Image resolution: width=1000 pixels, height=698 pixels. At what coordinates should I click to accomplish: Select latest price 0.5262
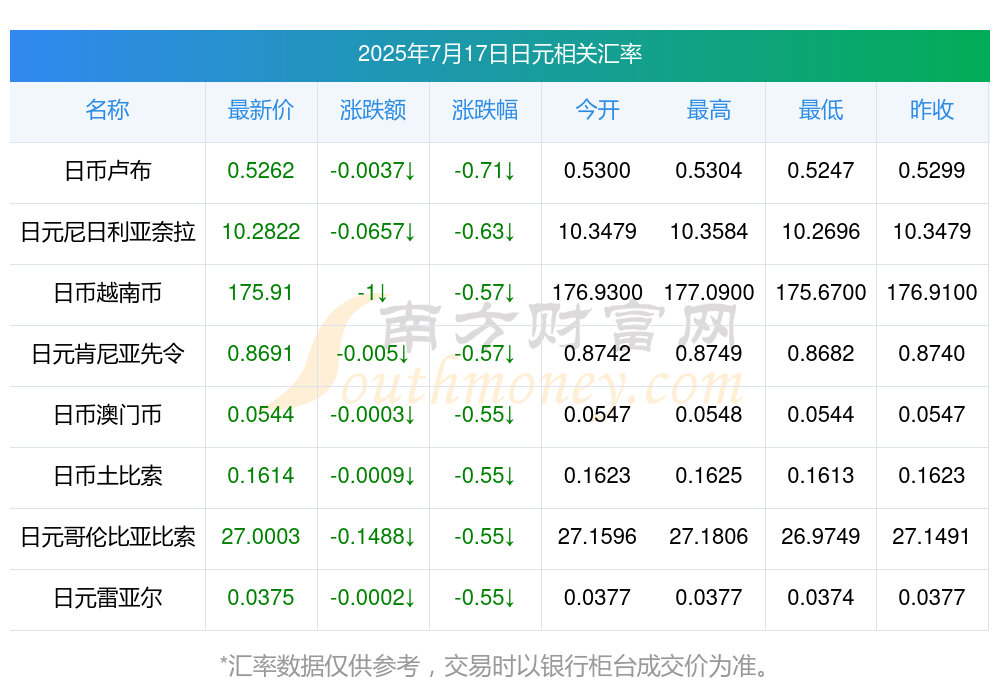261,170
